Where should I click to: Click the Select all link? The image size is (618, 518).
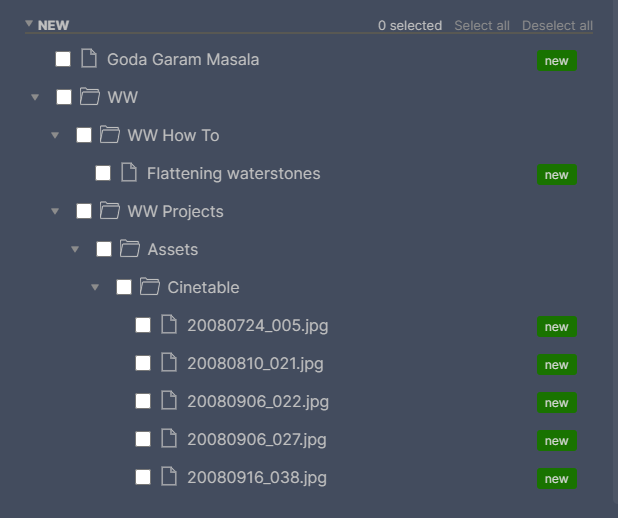pos(482,26)
